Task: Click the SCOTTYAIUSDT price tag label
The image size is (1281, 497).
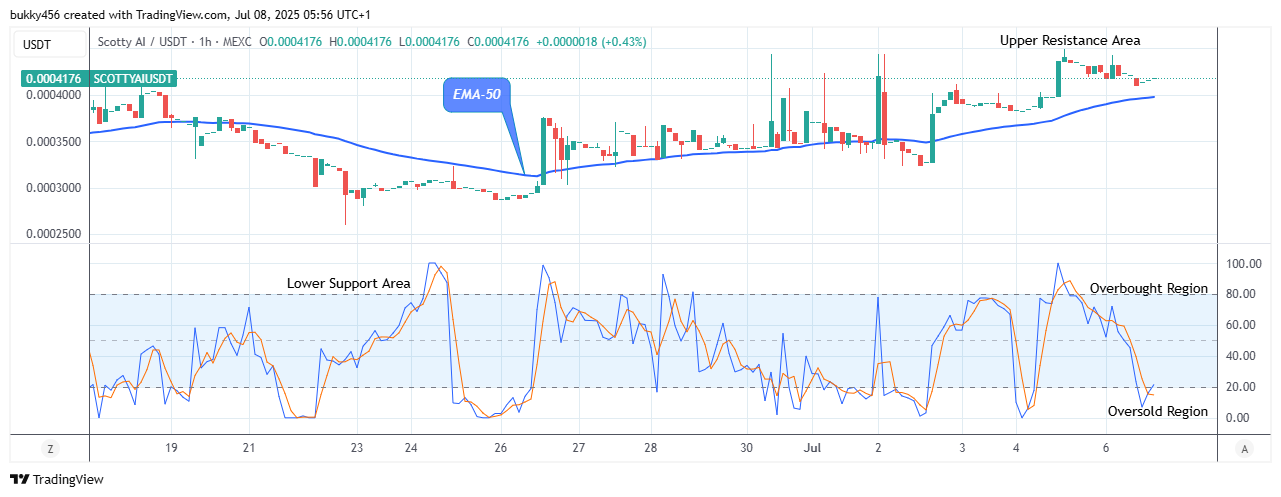Action: click(x=133, y=78)
